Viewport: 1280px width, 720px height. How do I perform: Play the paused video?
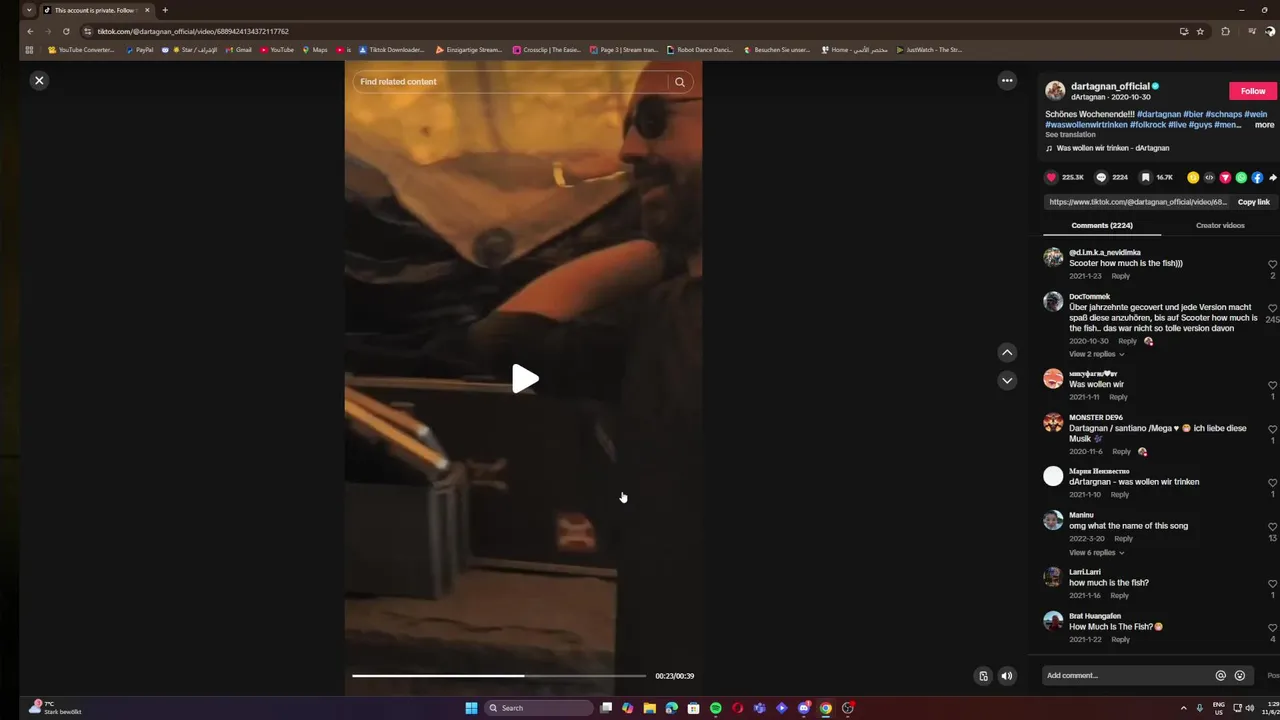525,378
